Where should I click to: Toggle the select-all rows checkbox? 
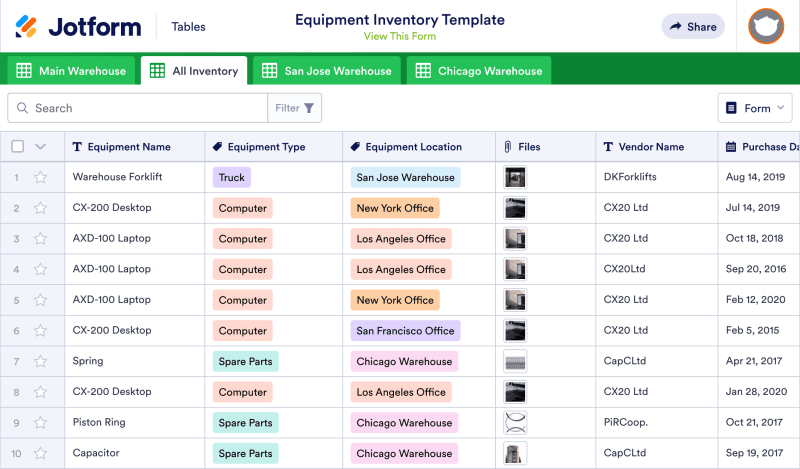(x=17, y=147)
